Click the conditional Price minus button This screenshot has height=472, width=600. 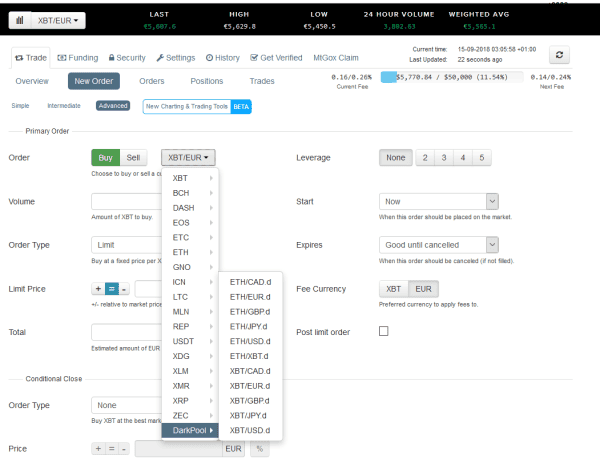124,449
